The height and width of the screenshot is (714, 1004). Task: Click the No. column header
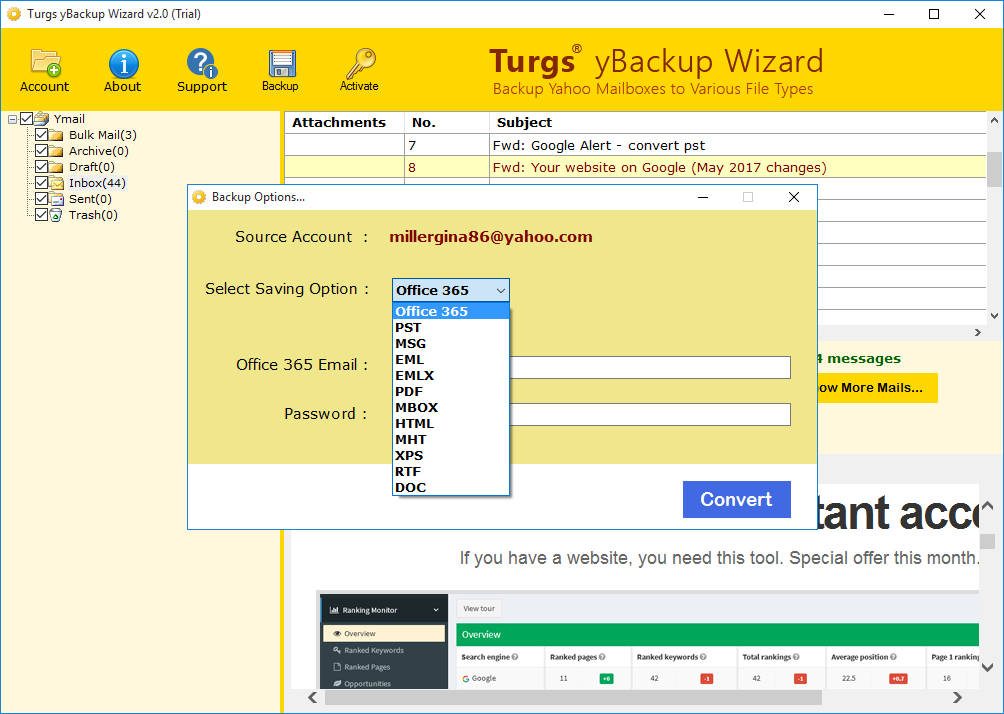point(447,123)
